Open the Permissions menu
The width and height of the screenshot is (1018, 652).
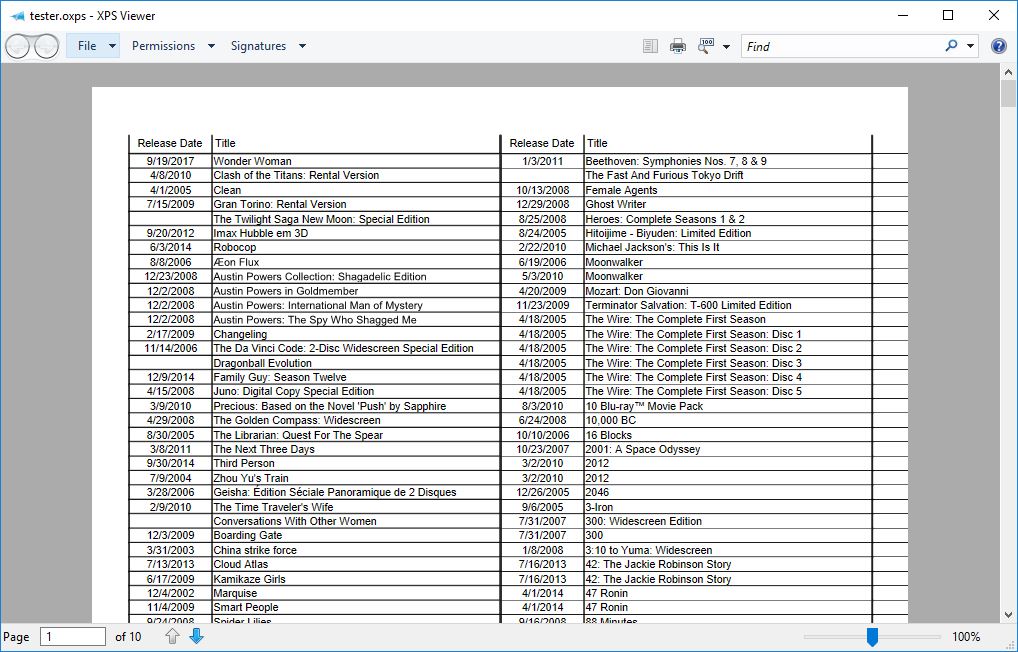[x=164, y=46]
